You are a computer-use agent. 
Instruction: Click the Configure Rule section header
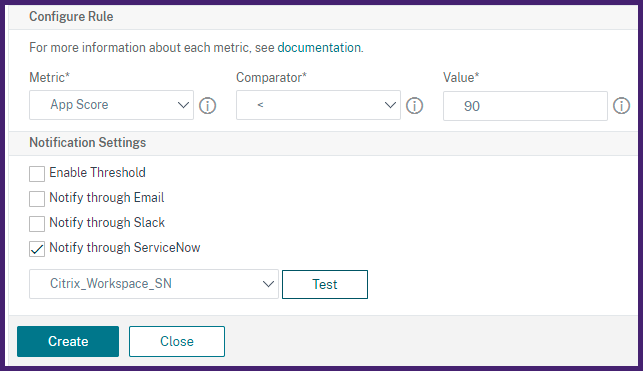point(71,16)
